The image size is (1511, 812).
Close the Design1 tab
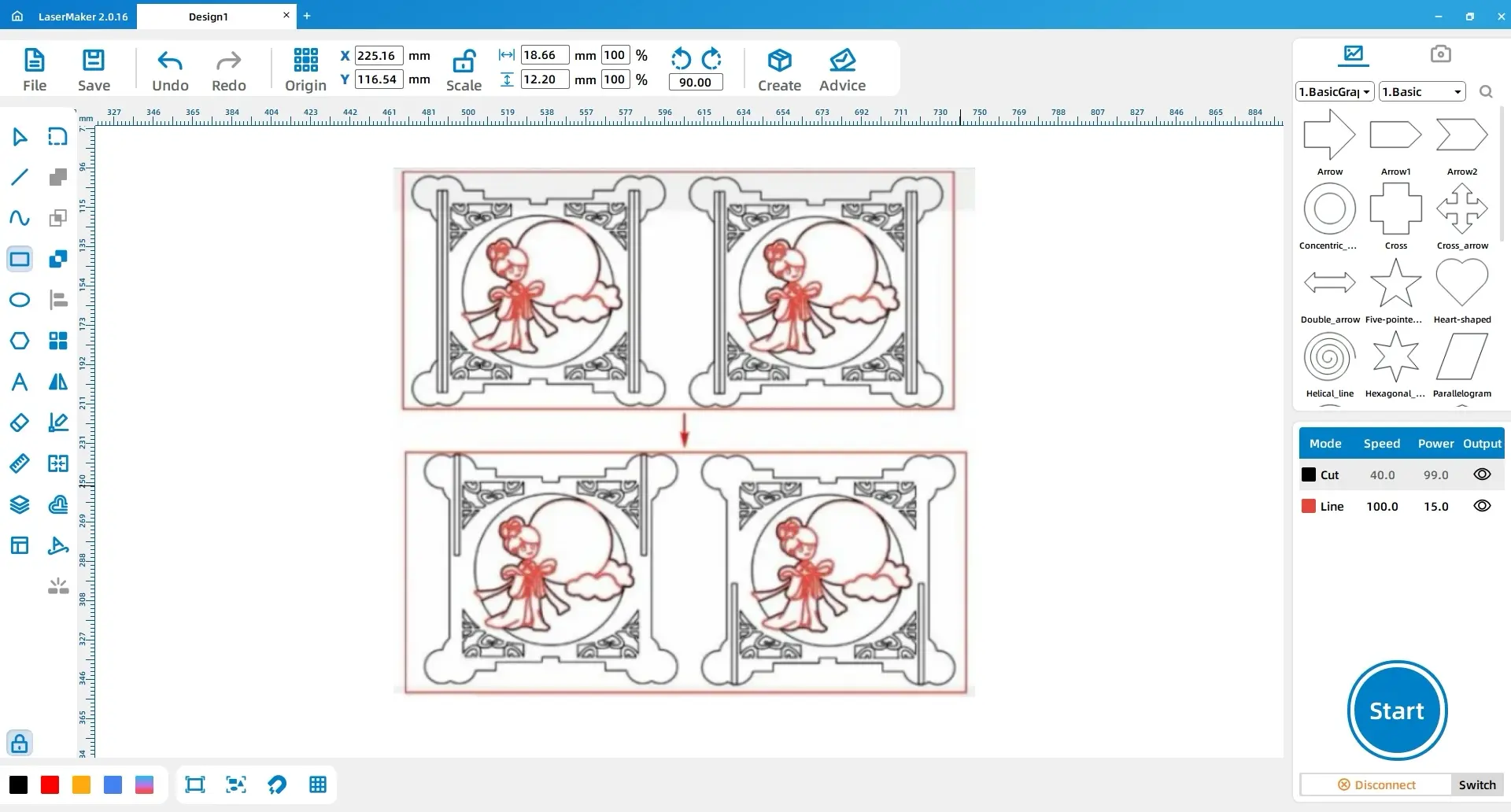click(x=286, y=15)
